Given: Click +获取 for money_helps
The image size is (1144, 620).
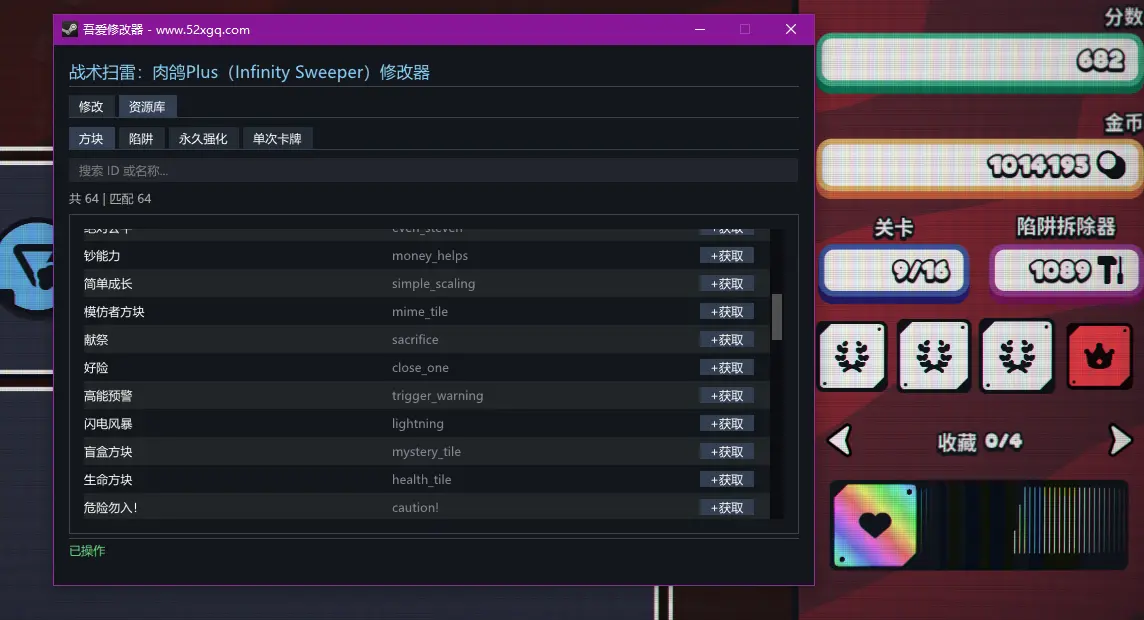Looking at the screenshot, I should tap(727, 256).
